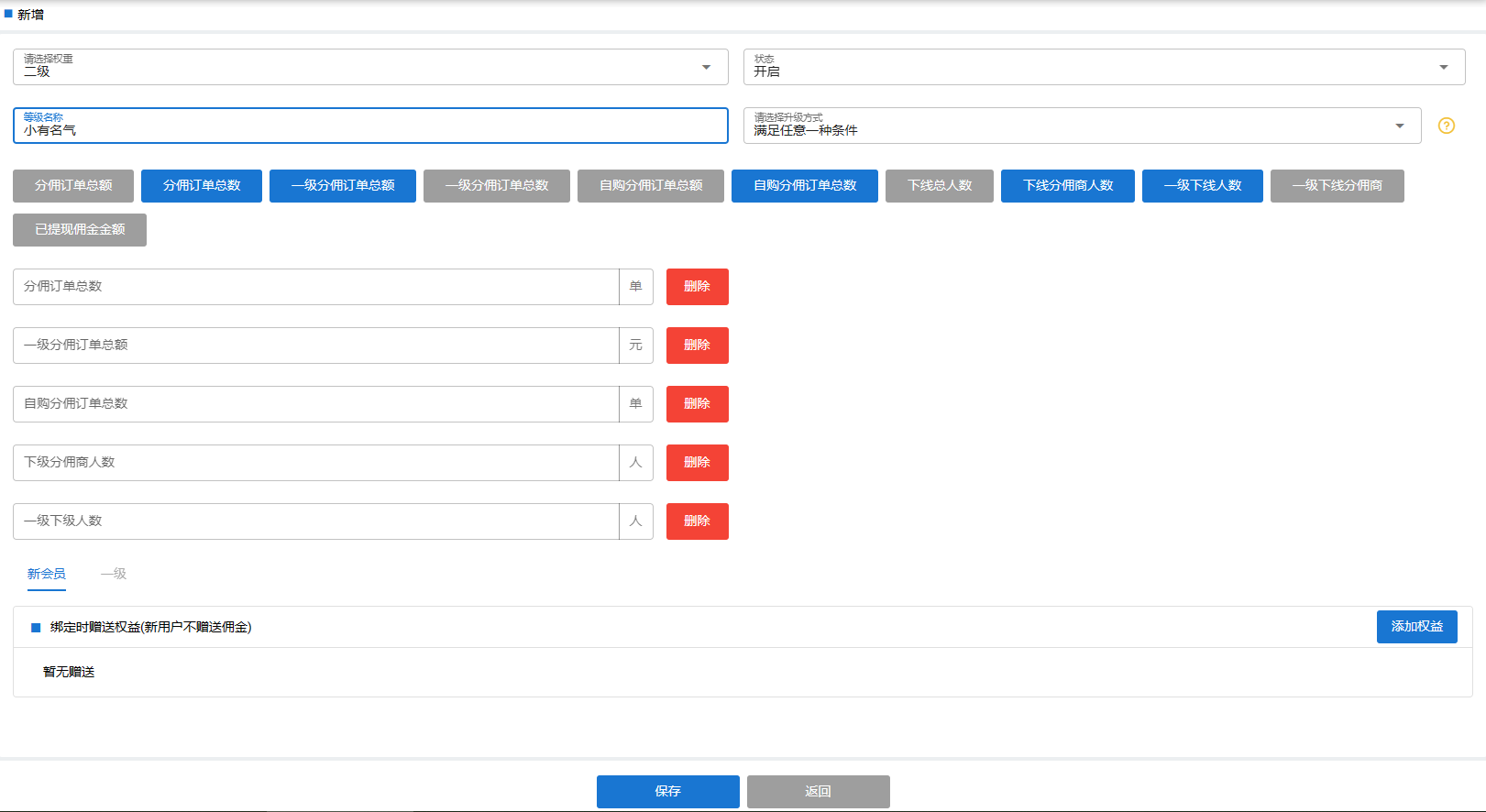Click the 暂无赠送 text
The image size is (1486, 812).
pos(69,672)
